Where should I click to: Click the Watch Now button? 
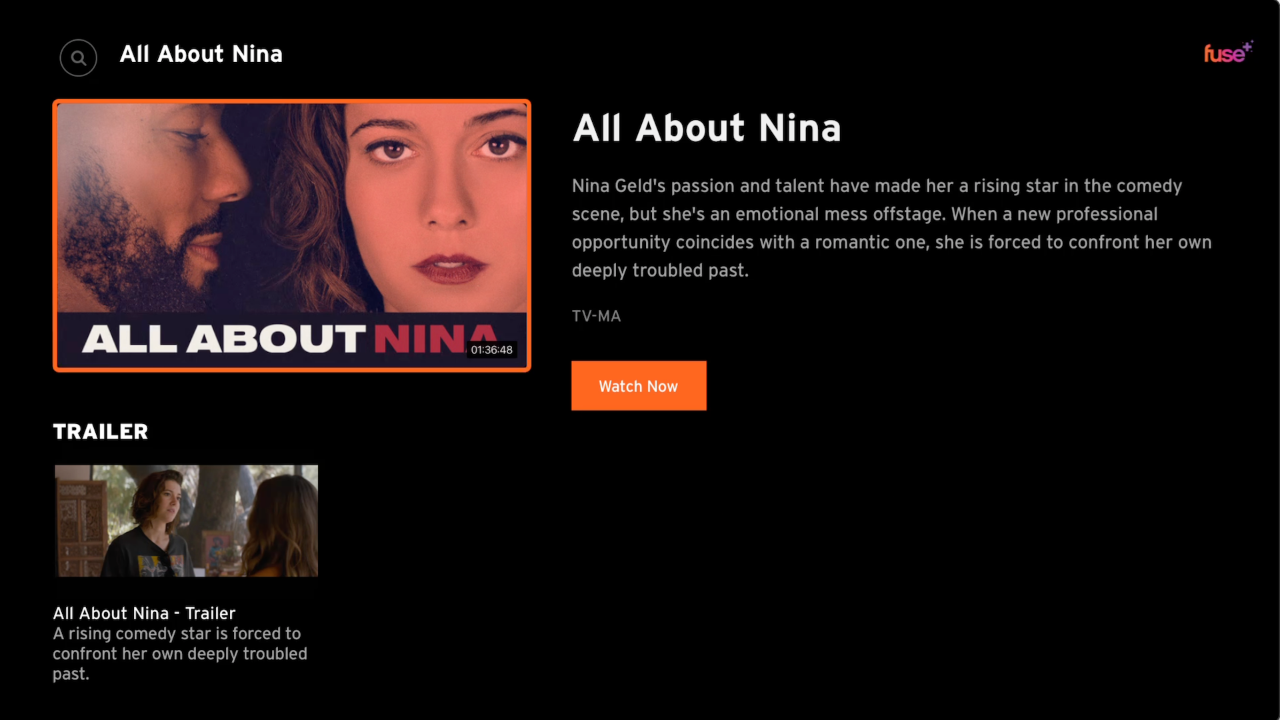point(638,386)
